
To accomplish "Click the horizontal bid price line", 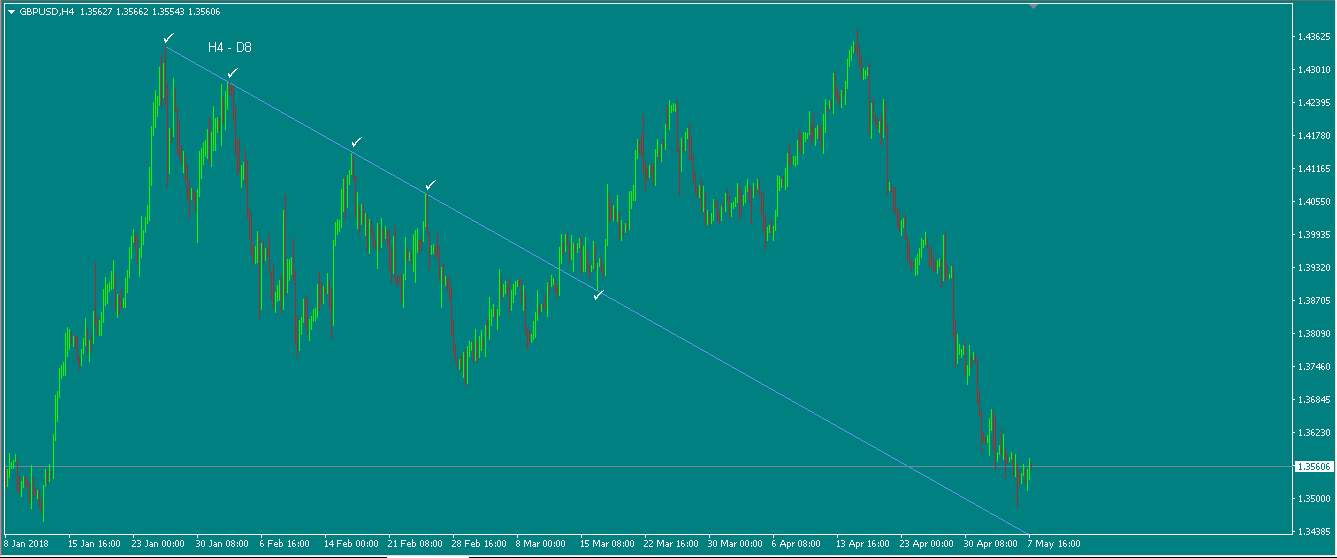I will click(646, 466).
